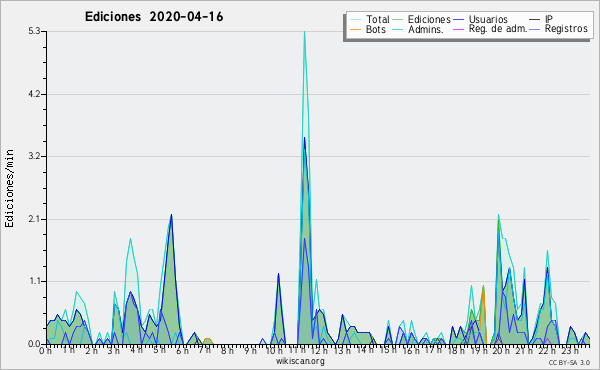Click the '3 h' x-axis label

[113, 350]
